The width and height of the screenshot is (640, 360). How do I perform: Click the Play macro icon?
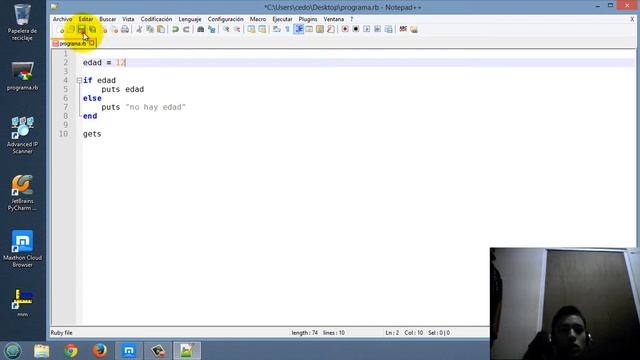coord(367,29)
